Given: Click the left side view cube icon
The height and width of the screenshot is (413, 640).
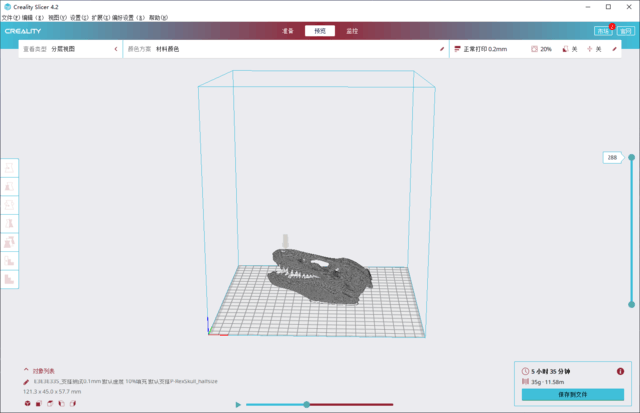Looking at the screenshot, I should 61,404.
